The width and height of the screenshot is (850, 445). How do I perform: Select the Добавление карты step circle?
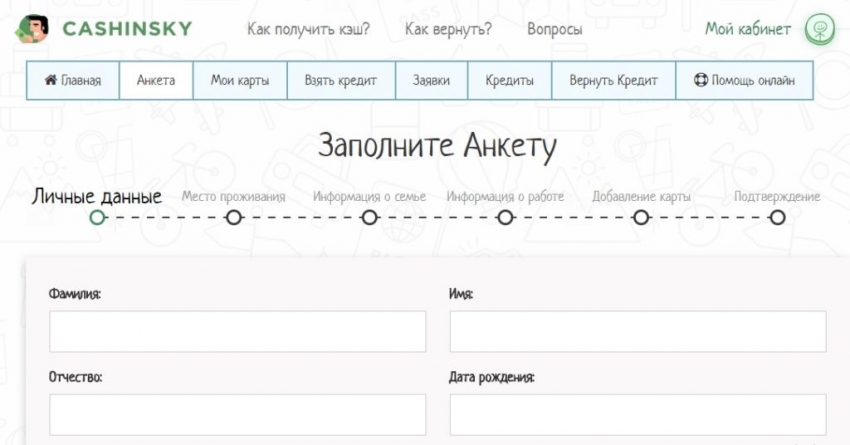click(x=641, y=217)
